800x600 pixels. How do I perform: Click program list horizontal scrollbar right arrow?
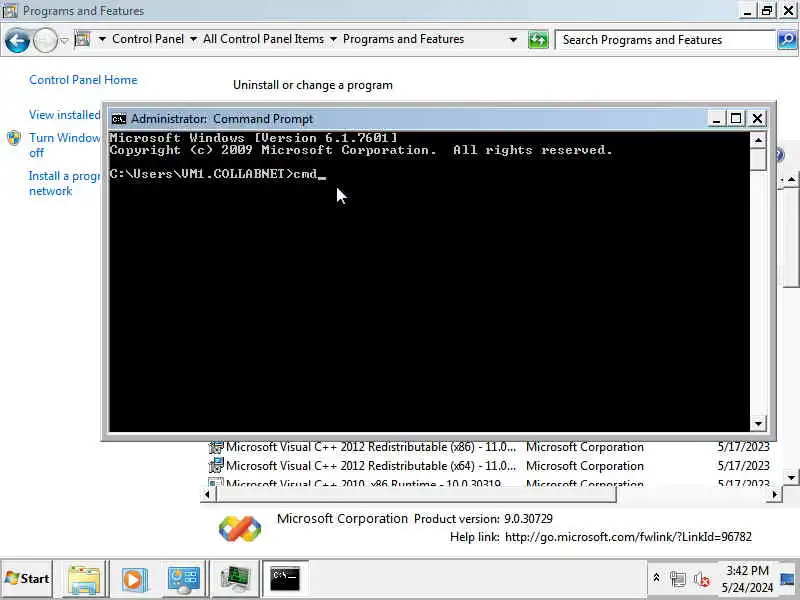774,494
